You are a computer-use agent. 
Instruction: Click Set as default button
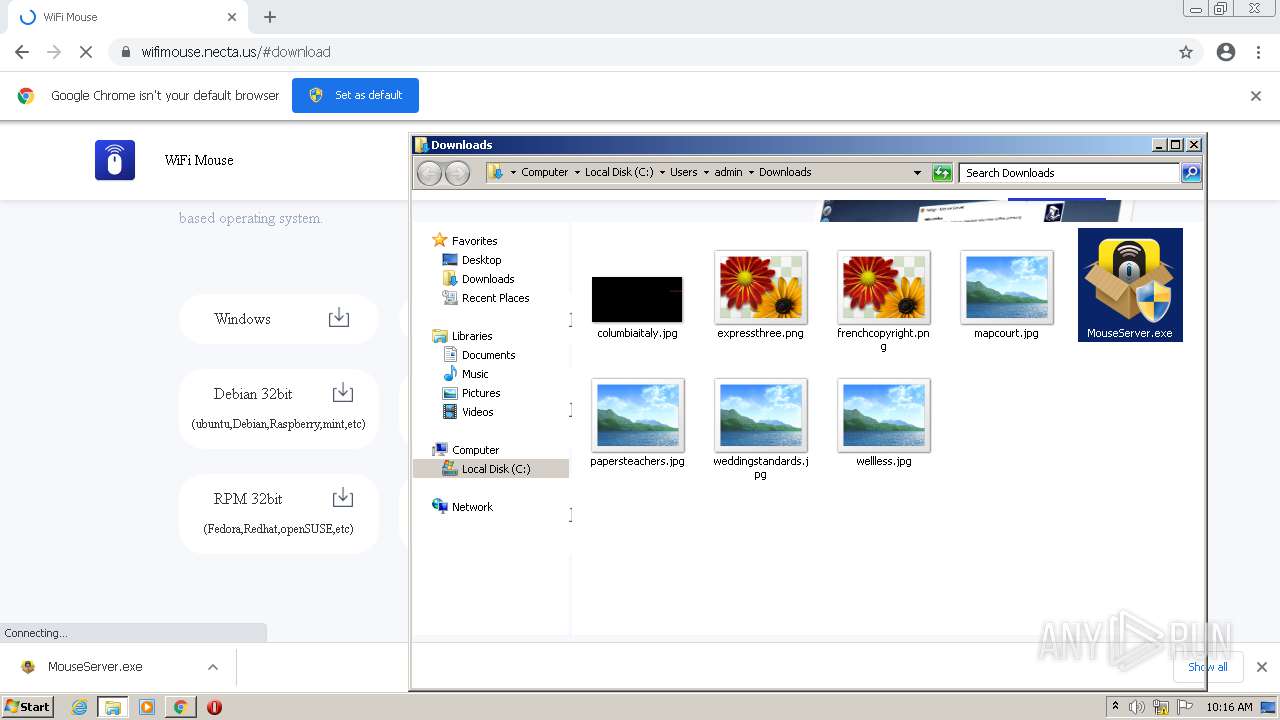click(355, 95)
